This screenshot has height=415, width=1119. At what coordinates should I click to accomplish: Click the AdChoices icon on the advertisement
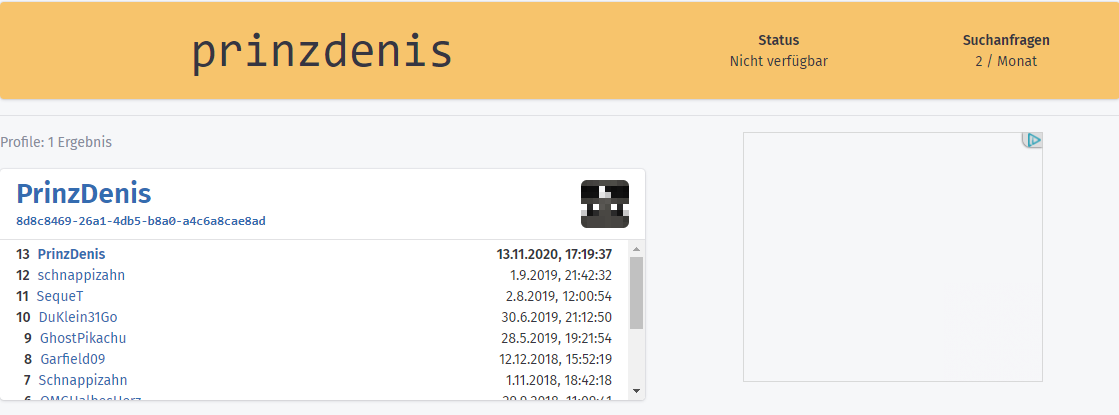[1033, 140]
